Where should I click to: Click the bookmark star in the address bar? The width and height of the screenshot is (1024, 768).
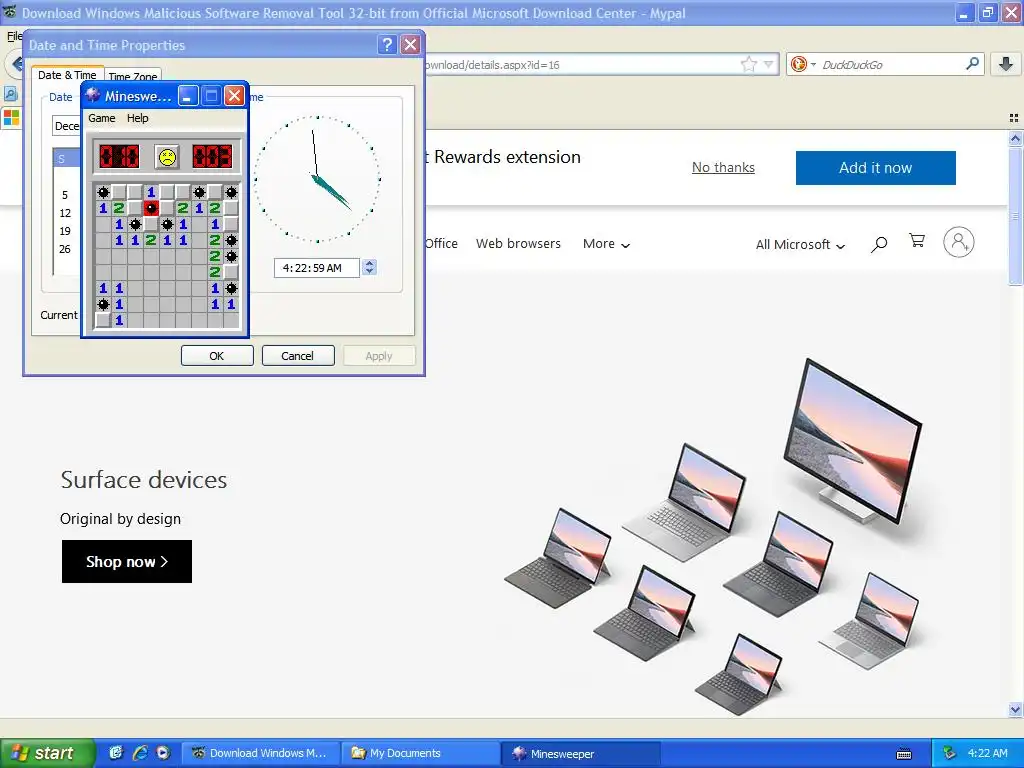(748, 64)
